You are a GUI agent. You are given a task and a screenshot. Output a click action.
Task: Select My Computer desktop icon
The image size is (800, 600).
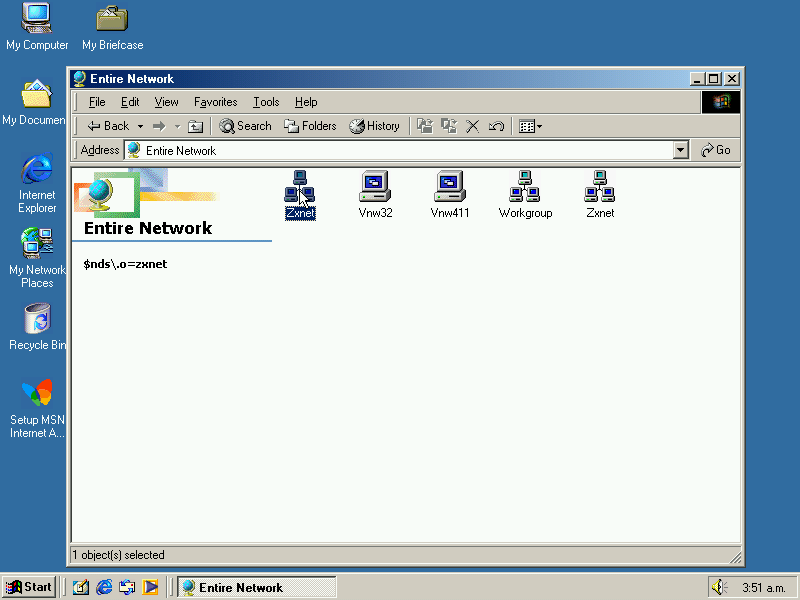coord(37,27)
